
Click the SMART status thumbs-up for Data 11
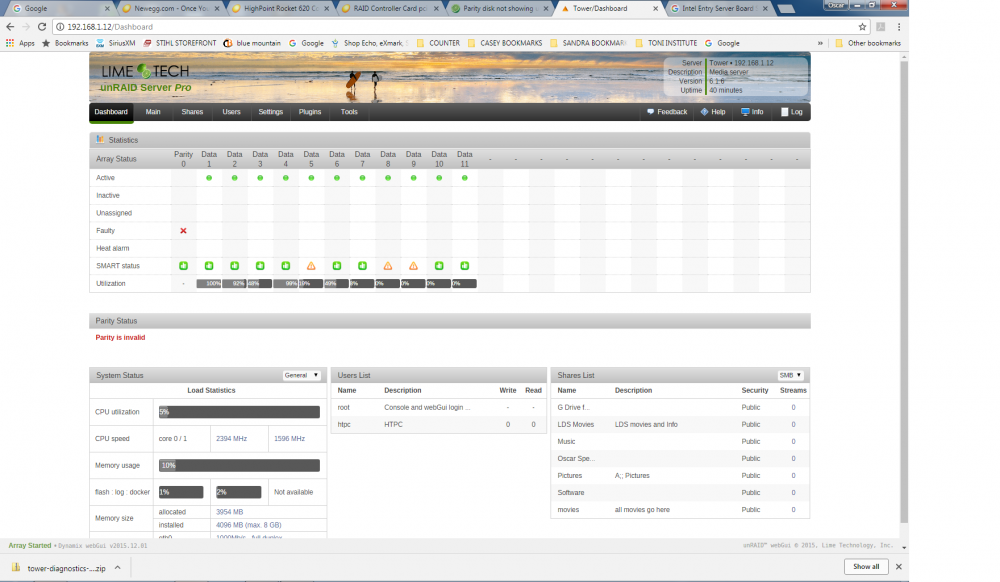(x=464, y=266)
